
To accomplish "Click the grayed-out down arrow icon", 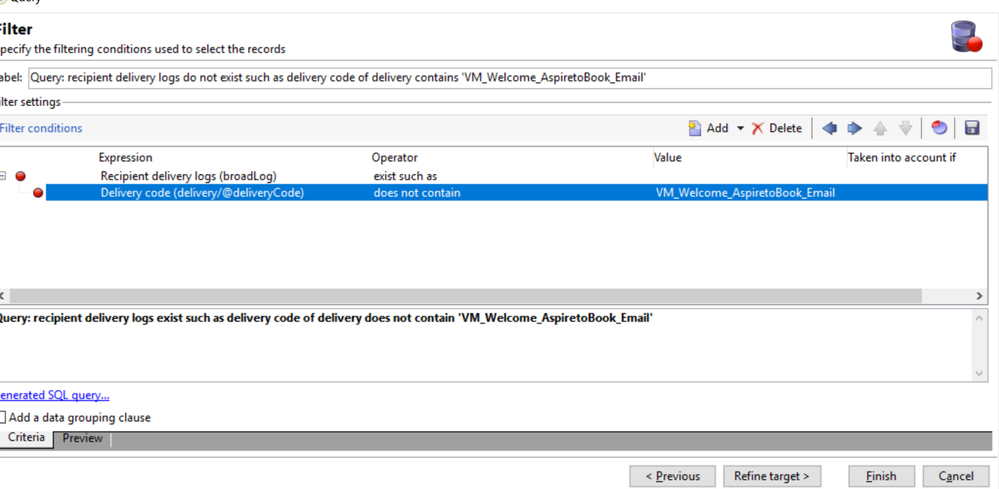I will (x=905, y=128).
